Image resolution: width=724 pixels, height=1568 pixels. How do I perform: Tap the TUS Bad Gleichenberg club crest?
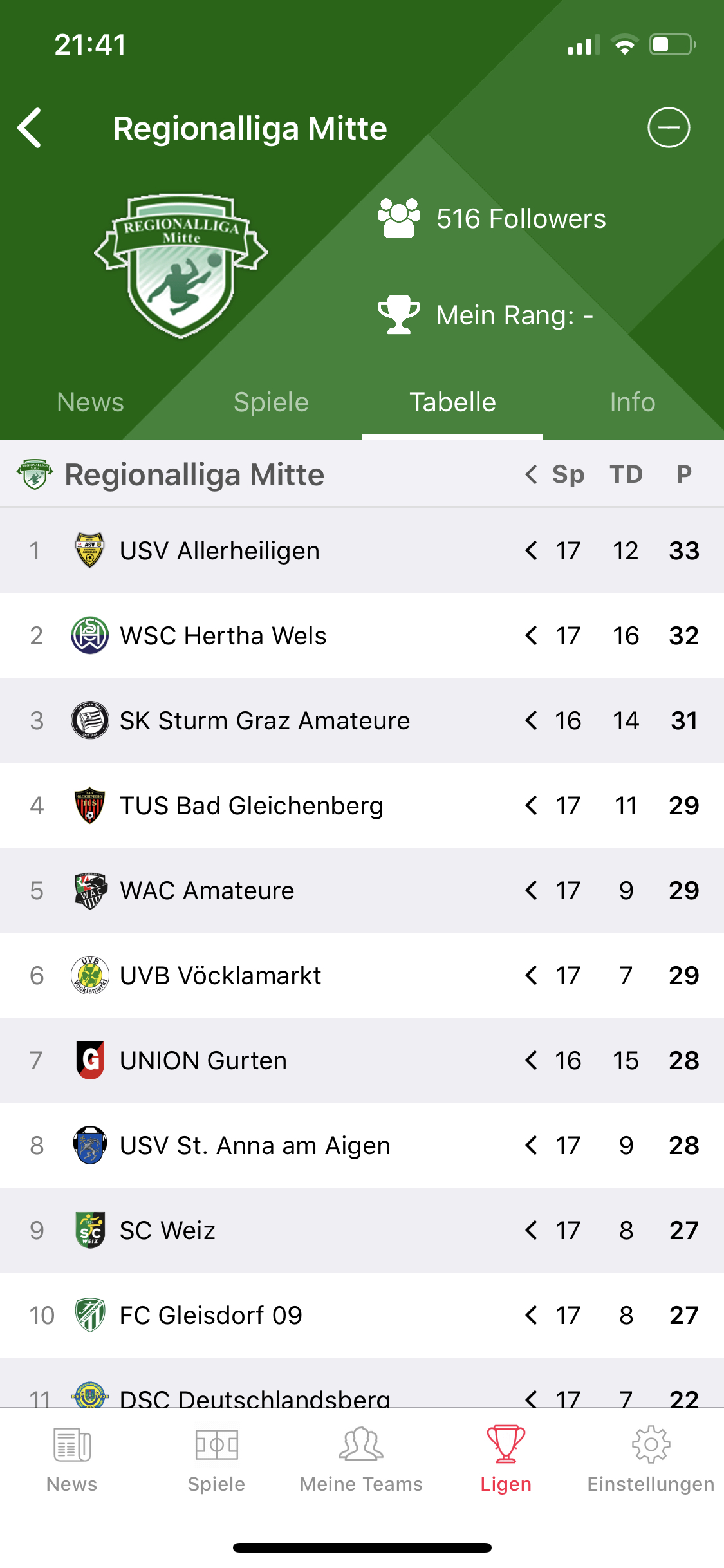pos(89,805)
